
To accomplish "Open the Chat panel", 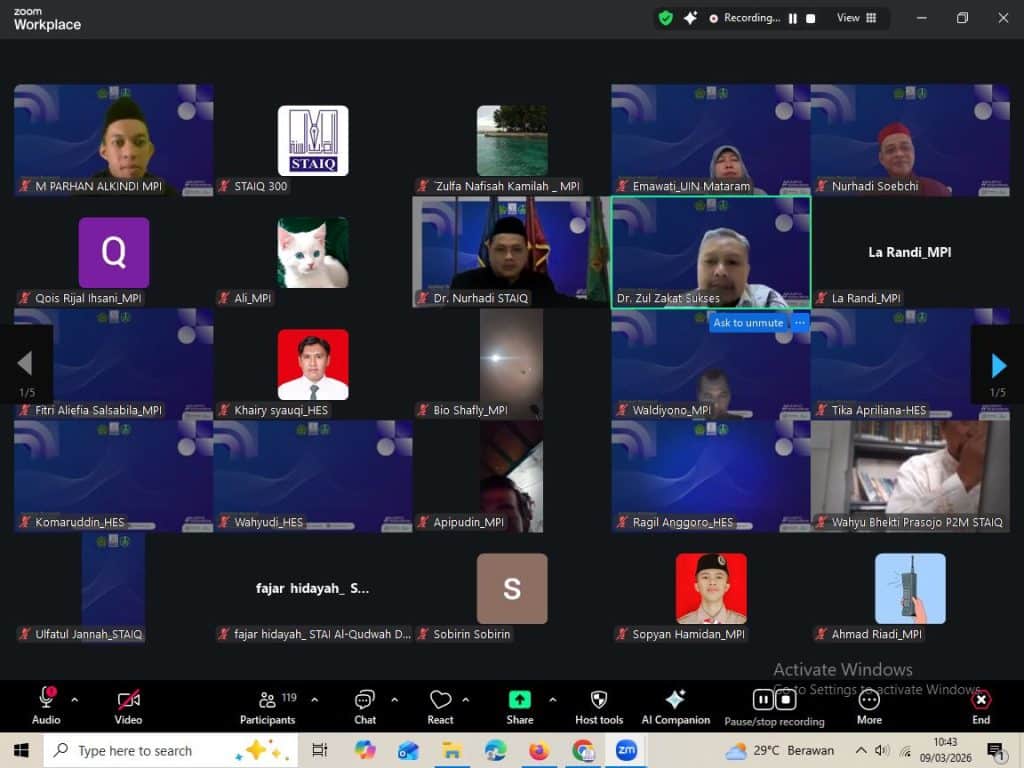I will point(365,706).
